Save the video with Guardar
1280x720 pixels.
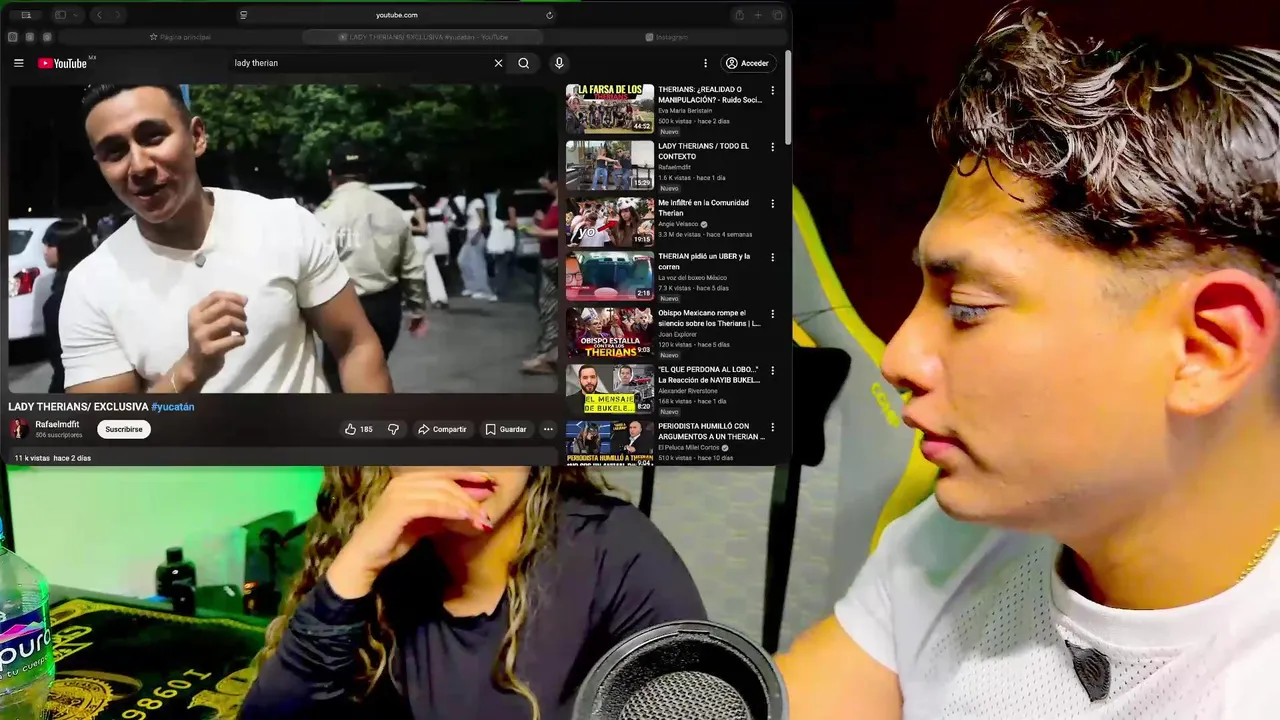(x=505, y=429)
